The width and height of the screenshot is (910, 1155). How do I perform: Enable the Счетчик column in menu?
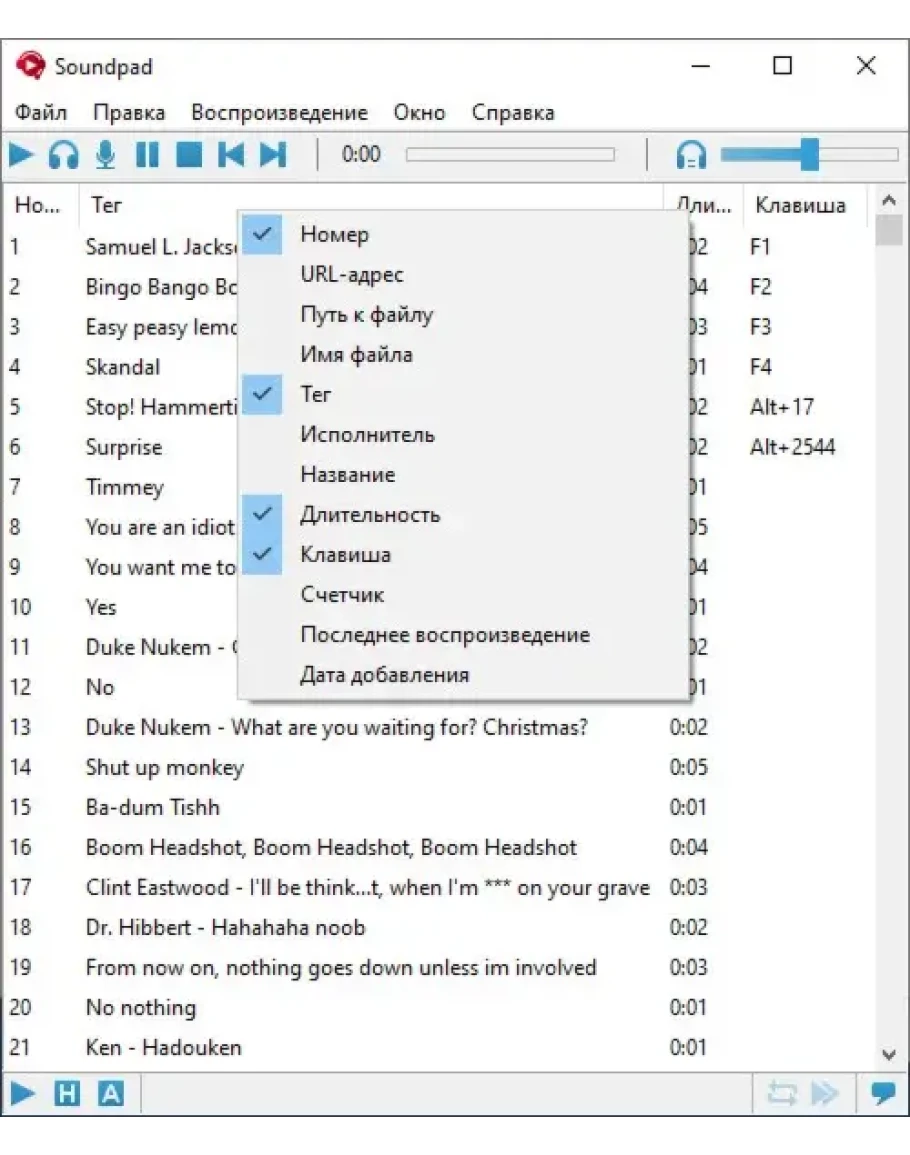tap(342, 595)
